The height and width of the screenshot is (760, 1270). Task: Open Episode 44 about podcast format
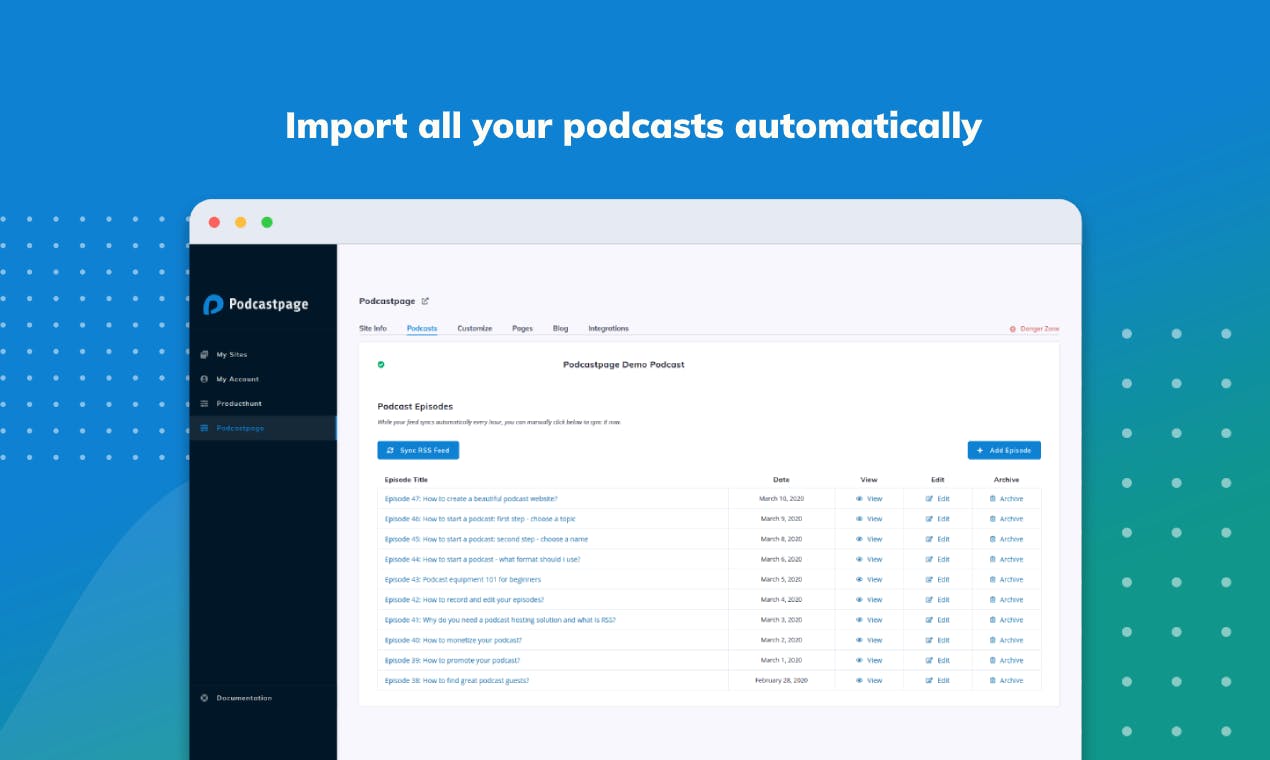(482, 559)
